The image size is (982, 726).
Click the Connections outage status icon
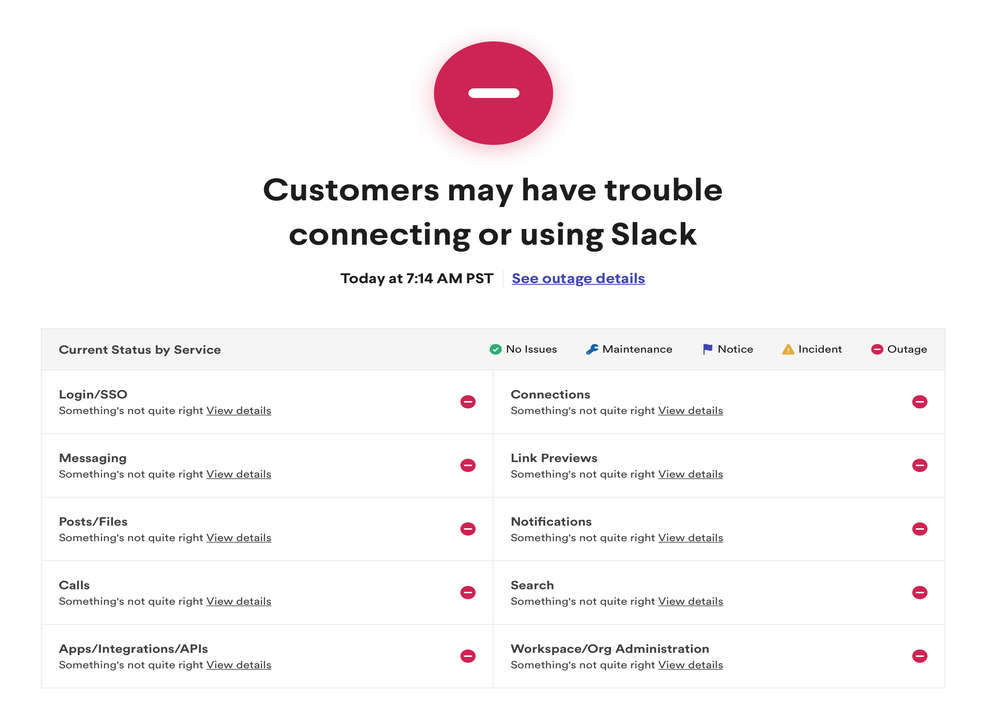919,402
